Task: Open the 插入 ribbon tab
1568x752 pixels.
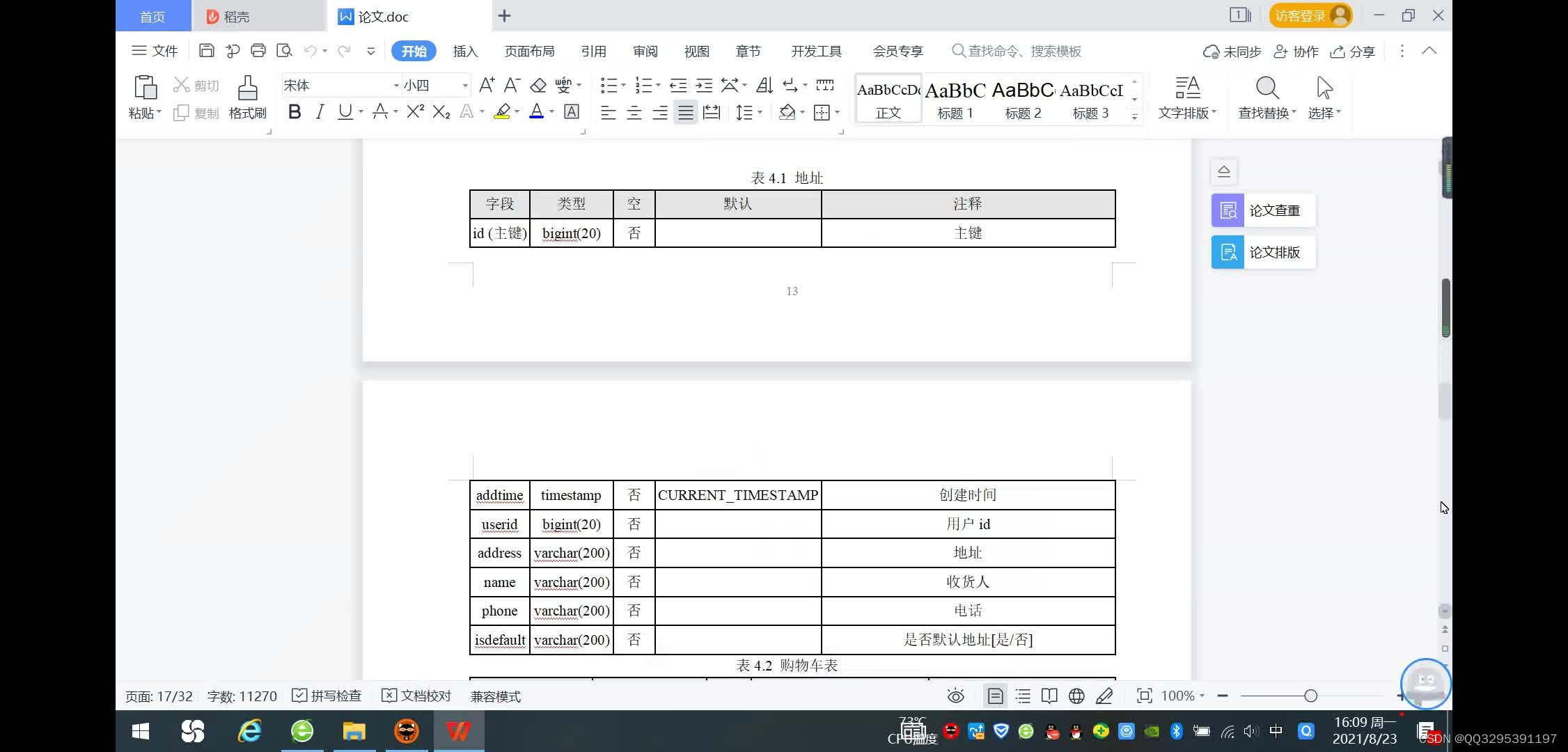Action: pos(465,51)
